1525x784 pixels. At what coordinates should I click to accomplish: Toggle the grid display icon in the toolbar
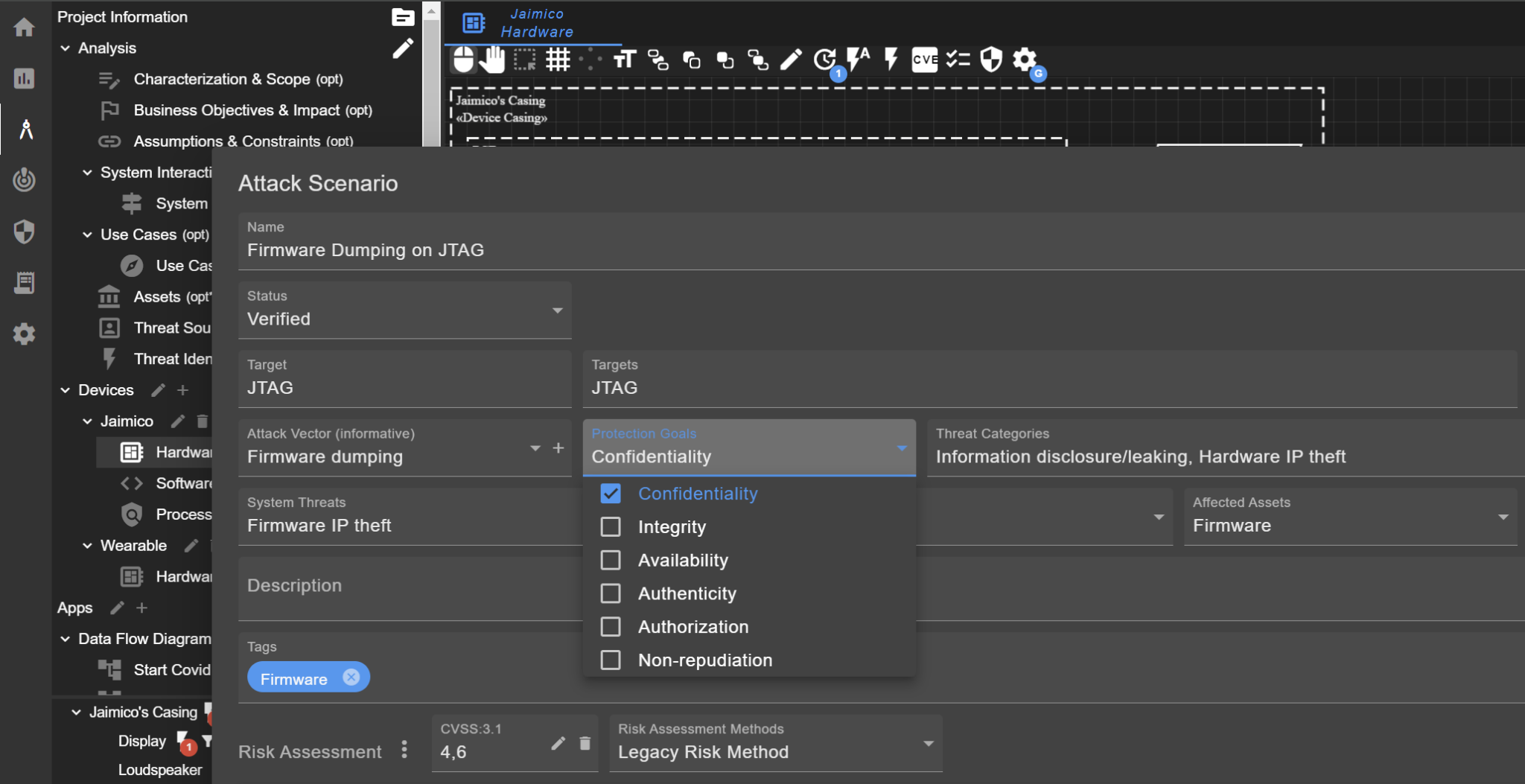click(558, 60)
